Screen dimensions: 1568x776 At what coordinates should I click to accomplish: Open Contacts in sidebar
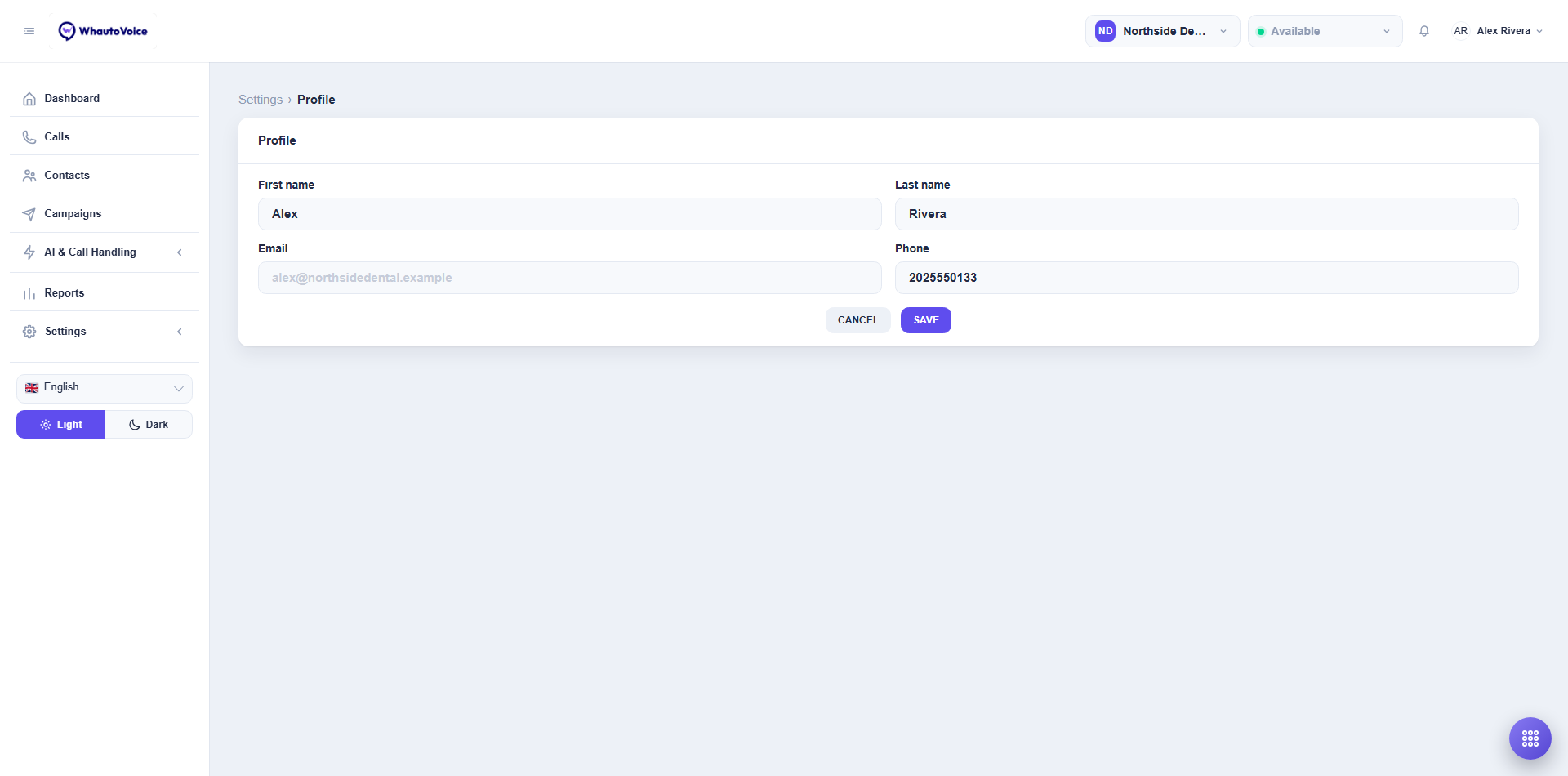(x=105, y=175)
